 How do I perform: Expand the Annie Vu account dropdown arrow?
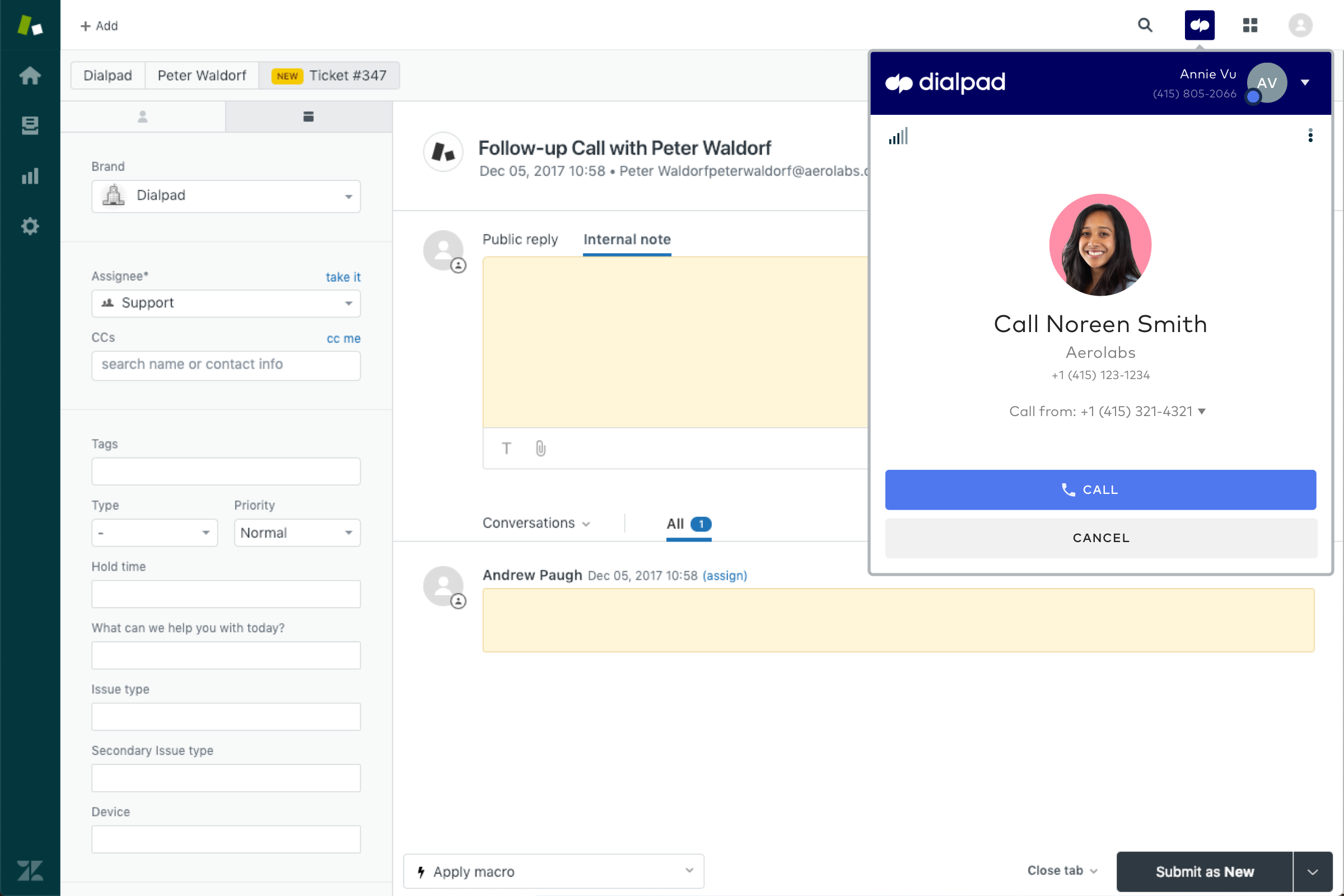pyautogui.click(x=1305, y=82)
